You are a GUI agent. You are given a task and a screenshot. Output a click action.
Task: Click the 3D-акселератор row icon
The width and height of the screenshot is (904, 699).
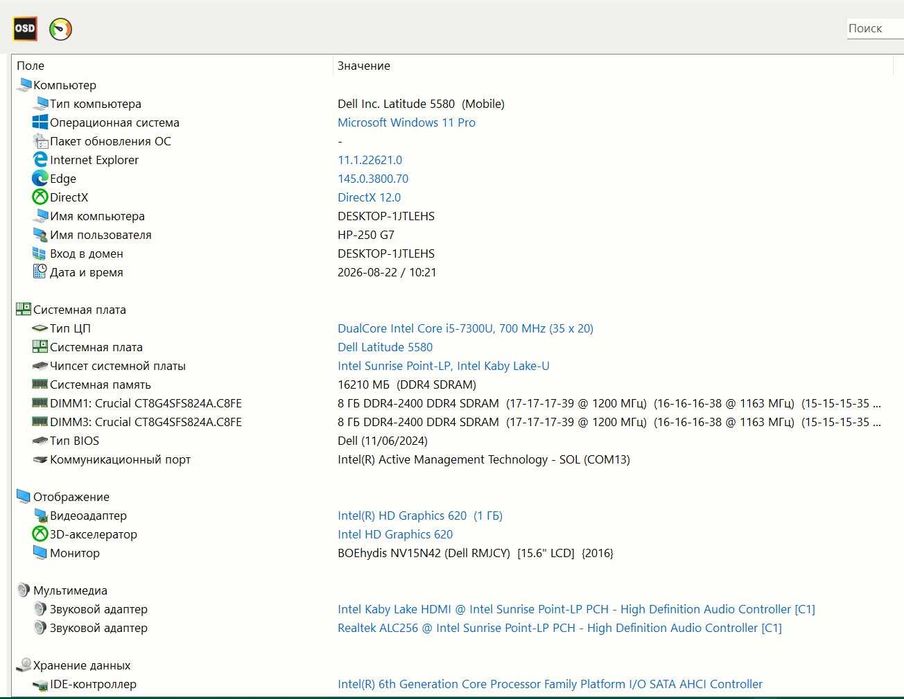pyautogui.click(x=40, y=534)
